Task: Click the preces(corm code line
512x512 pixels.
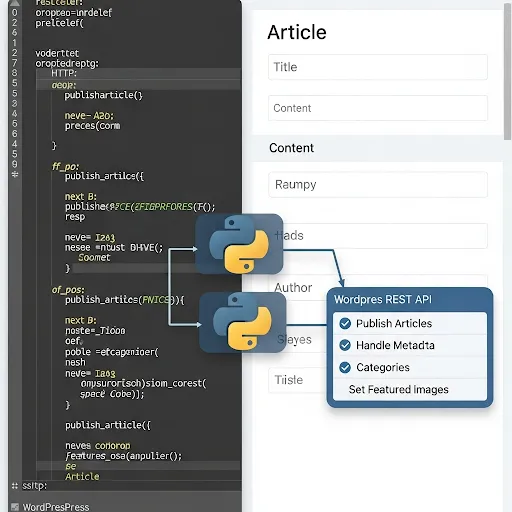Action: click(92, 126)
